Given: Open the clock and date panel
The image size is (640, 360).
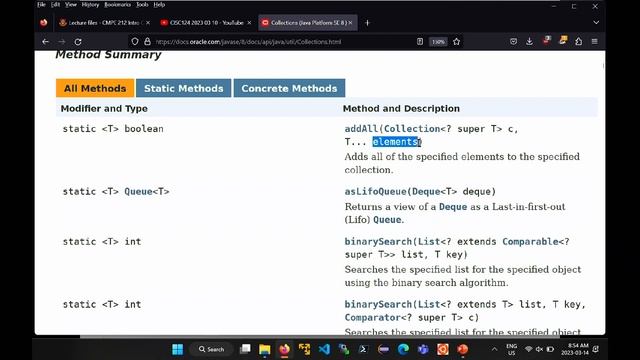Looking at the screenshot, I should [x=575, y=349].
